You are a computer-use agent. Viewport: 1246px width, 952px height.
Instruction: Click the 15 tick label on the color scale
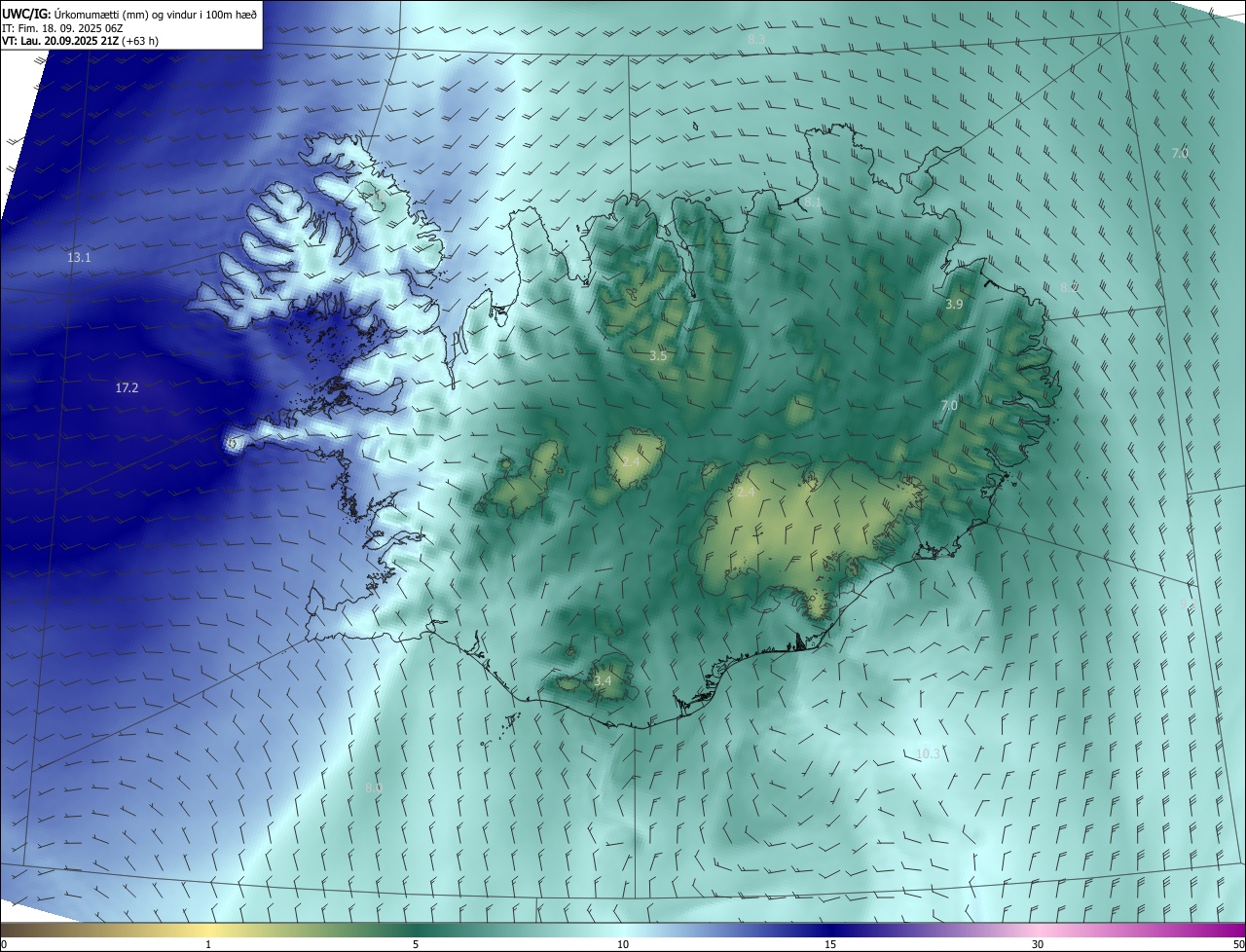(x=830, y=944)
